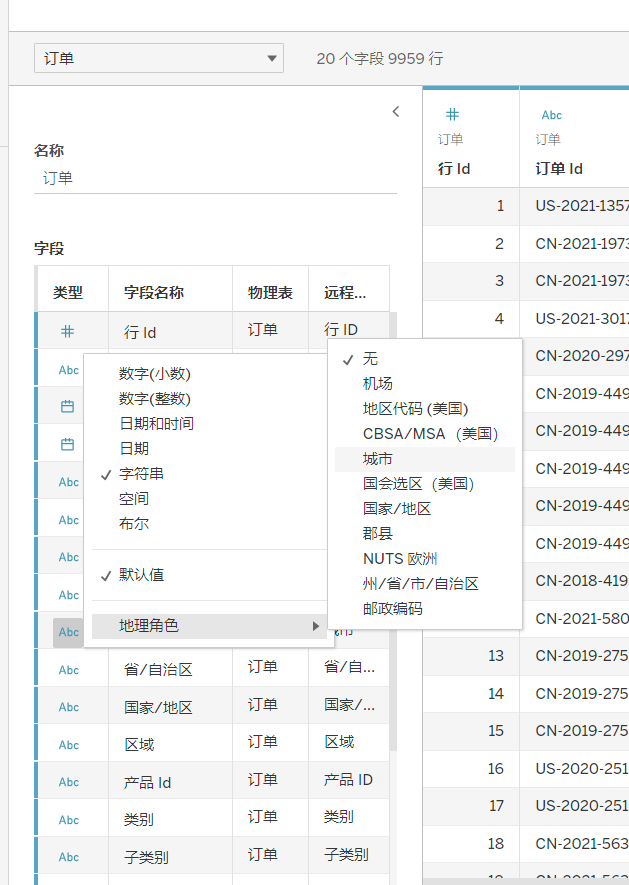Viewport: 629px width, 885px height.
Task: Click the 订单 physical table cell in 区域 row
Action: 270,742
